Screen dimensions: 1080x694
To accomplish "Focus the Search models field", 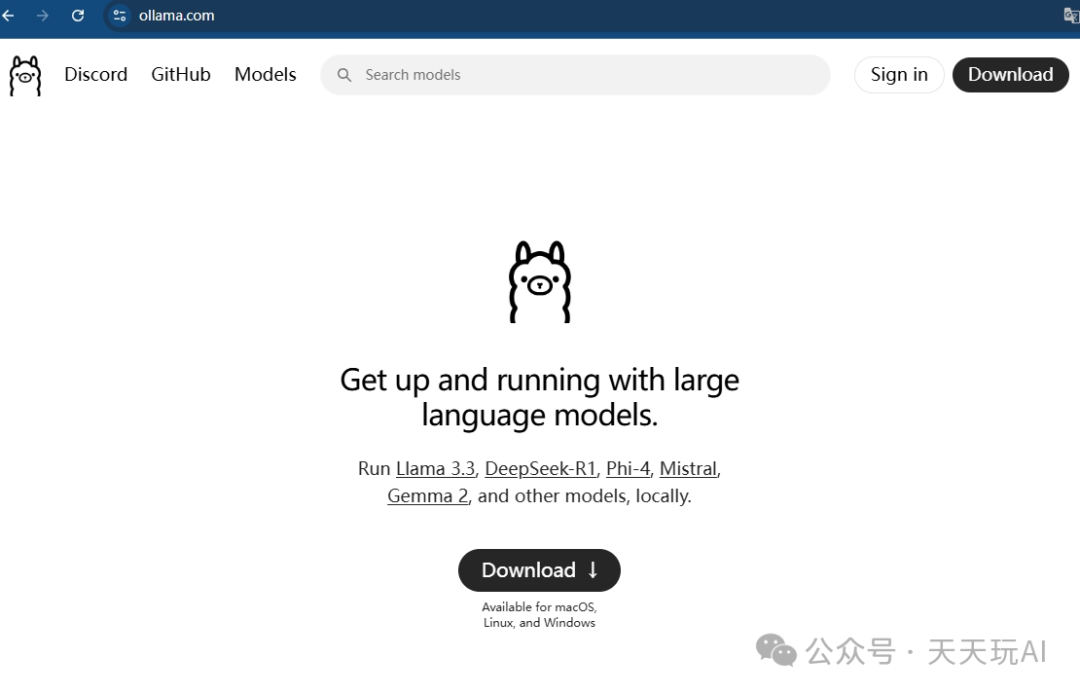I will click(575, 75).
